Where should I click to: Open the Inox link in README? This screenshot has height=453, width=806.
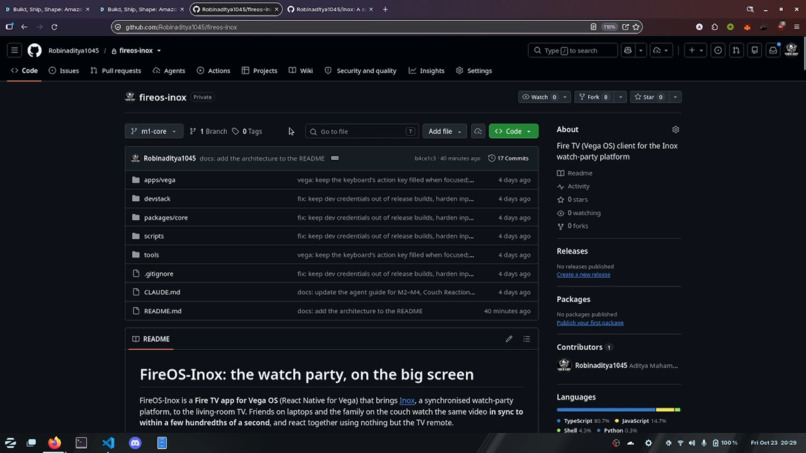(x=407, y=401)
